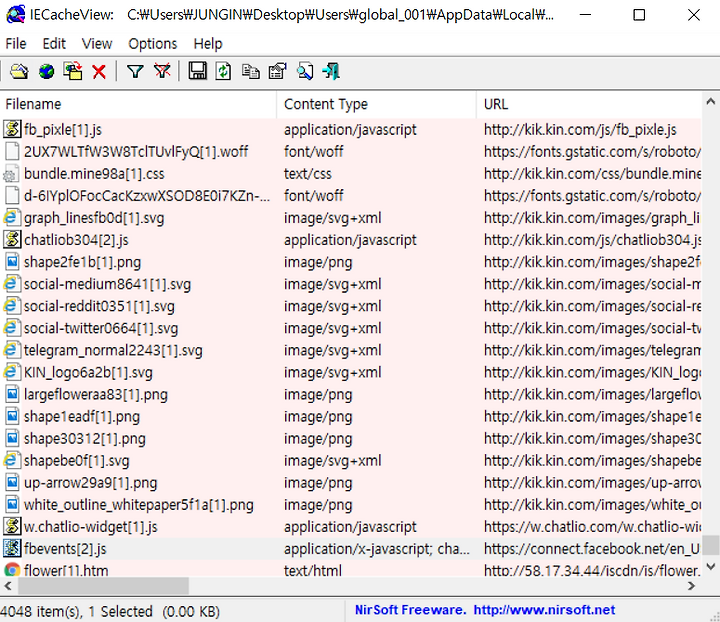
Task: Click gear icon of bundle.mine98a[1].css
Action: tap(11, 174)
